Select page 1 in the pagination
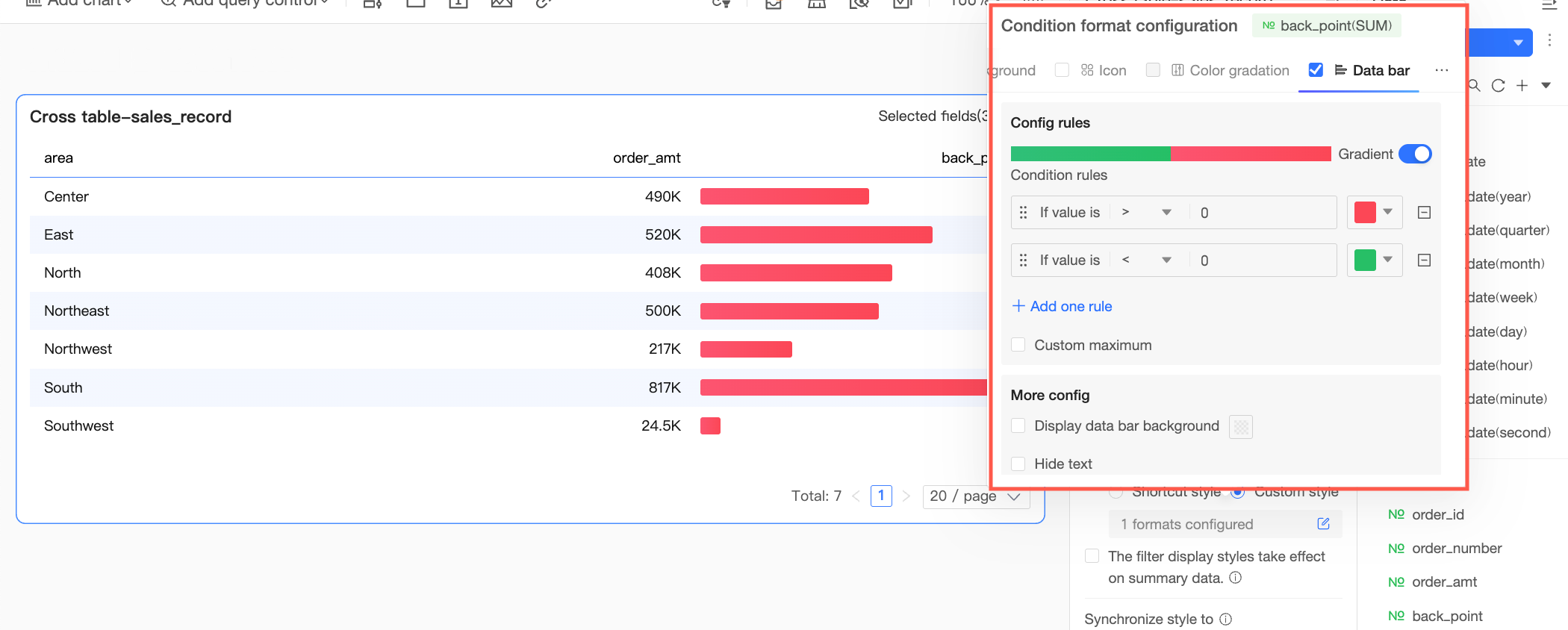 [881, 496]
